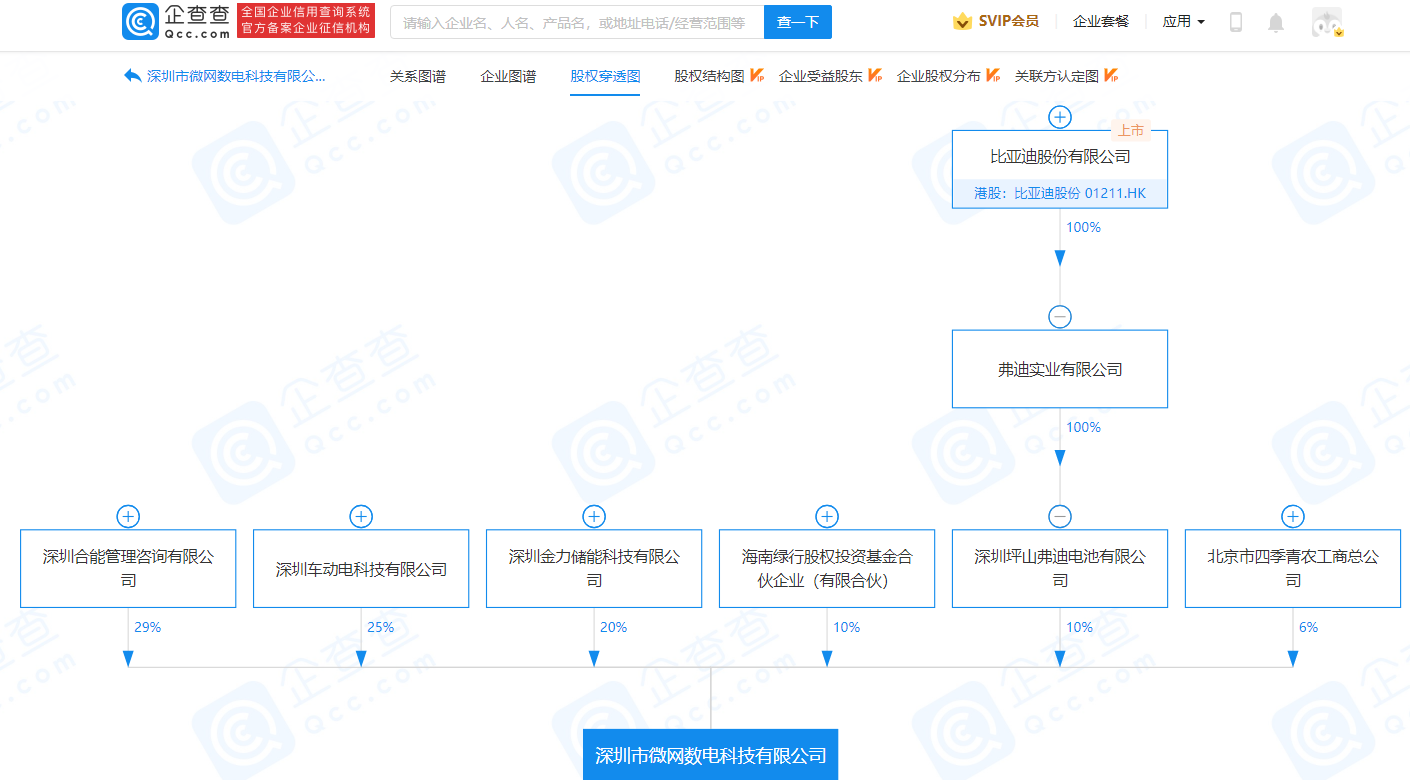Select the 北京市四季青农工商总公司 node box
The image size is (1410, 780).
(x=1292, y=568)
